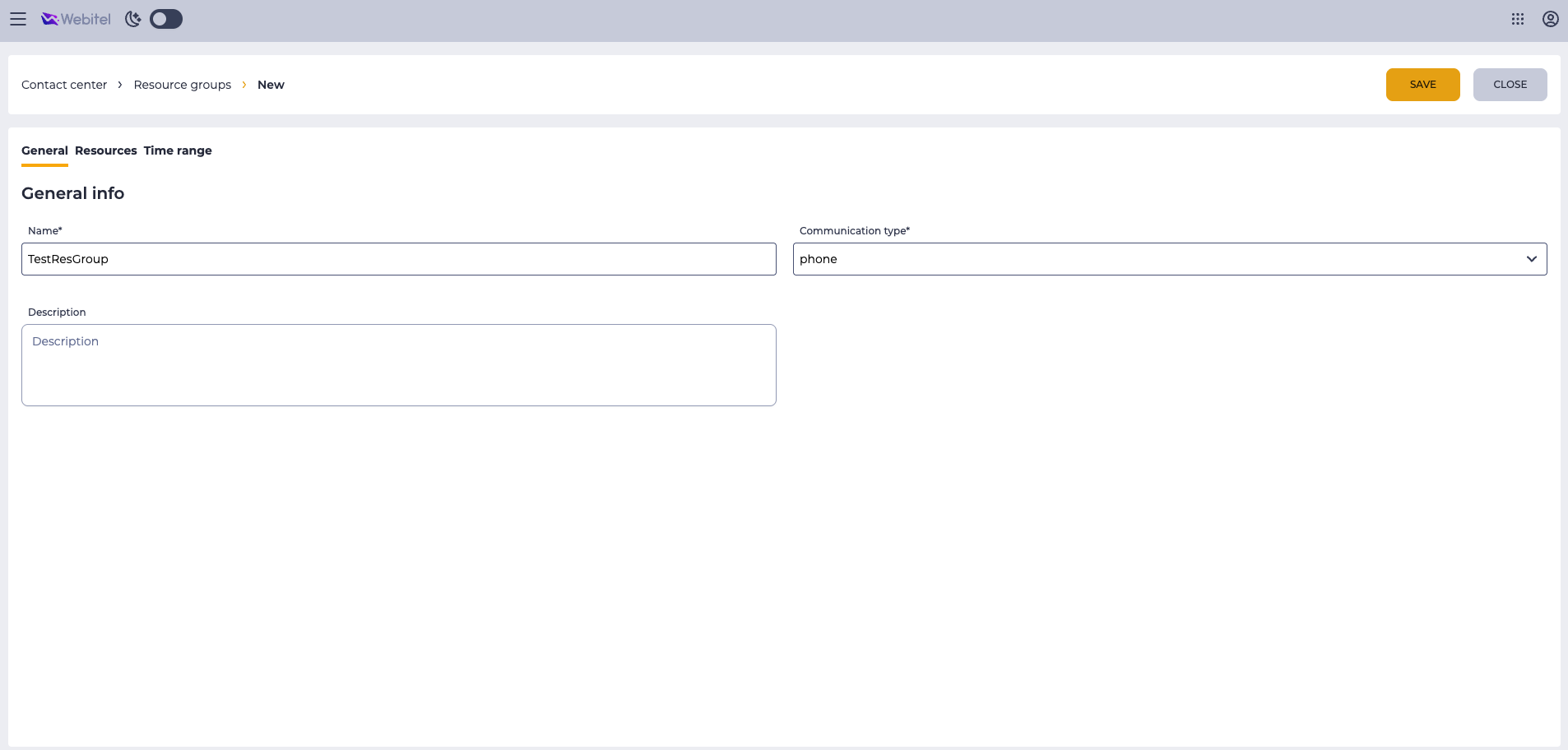Save the new resource group

[x=1422, y=85]
